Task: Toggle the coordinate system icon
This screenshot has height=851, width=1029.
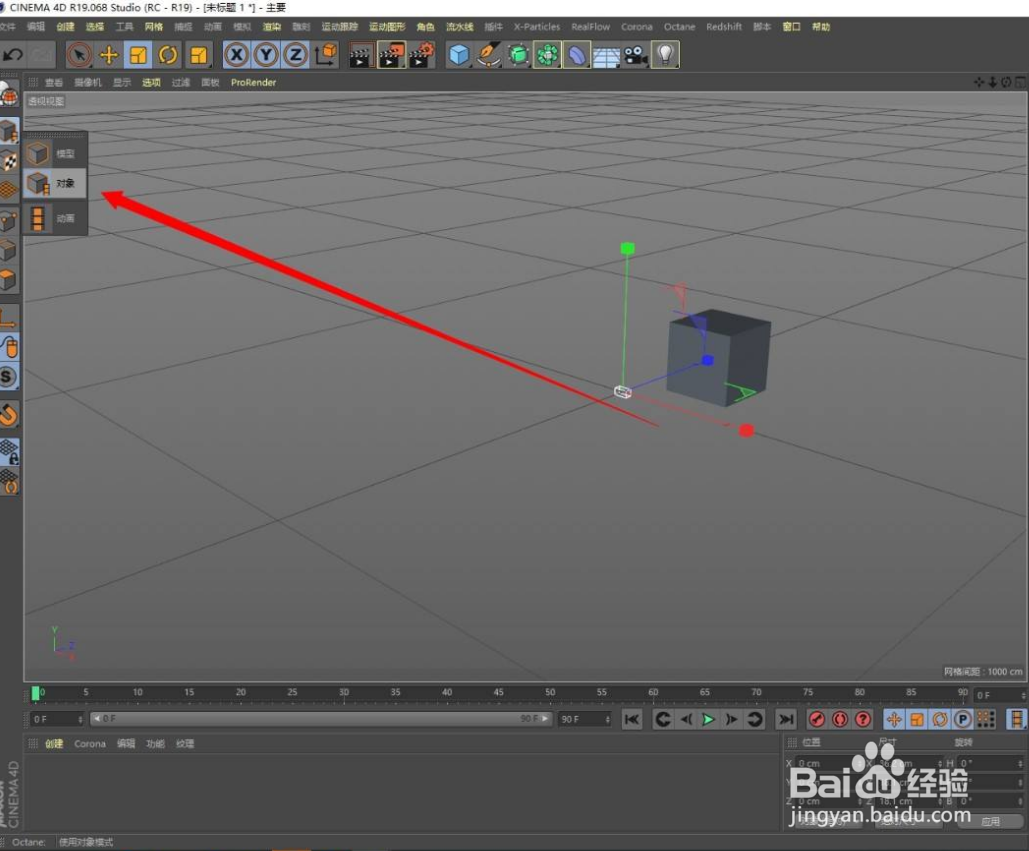Action: [326, 55]
